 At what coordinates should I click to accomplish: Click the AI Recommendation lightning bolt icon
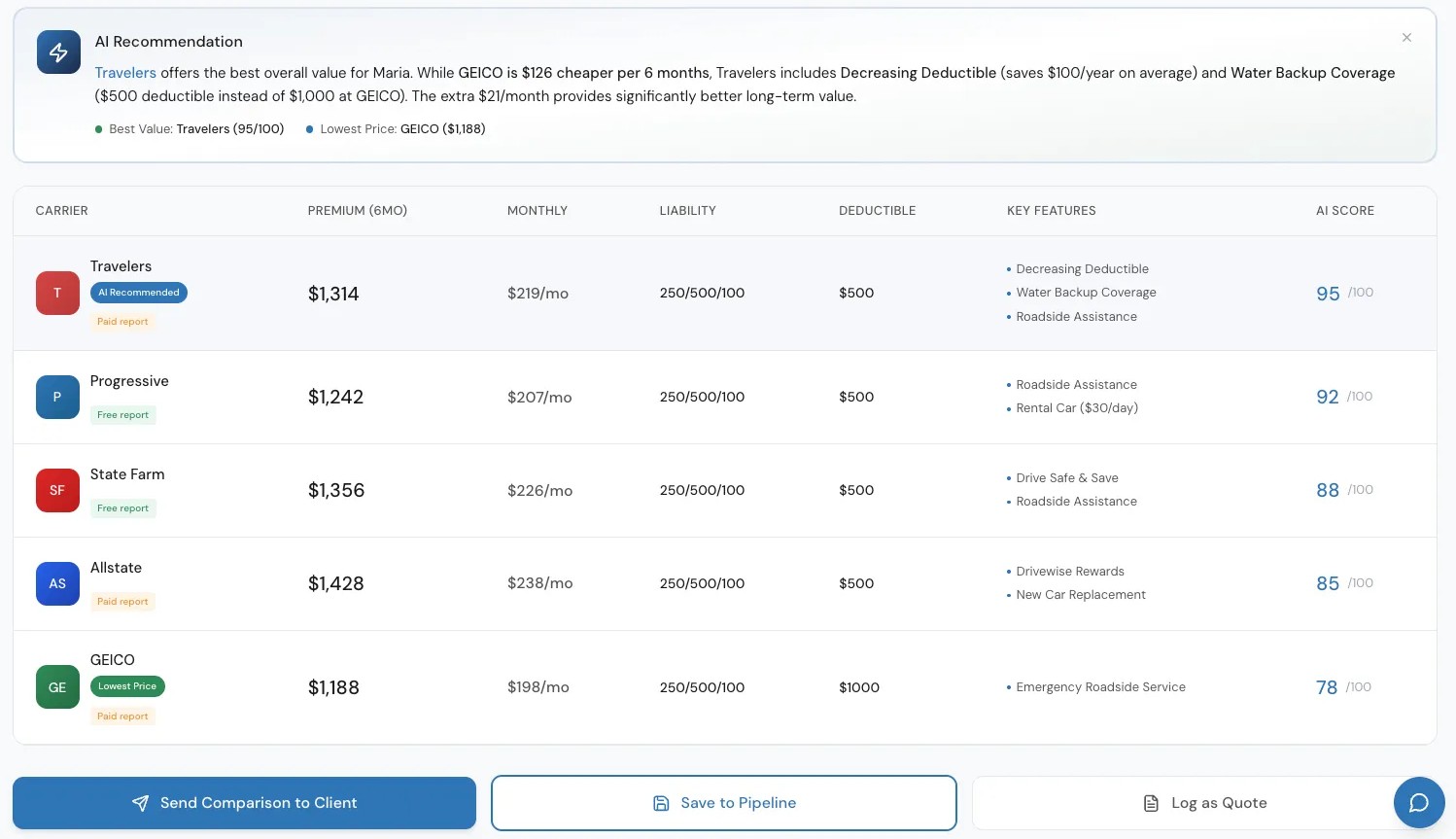coord(58,52)
